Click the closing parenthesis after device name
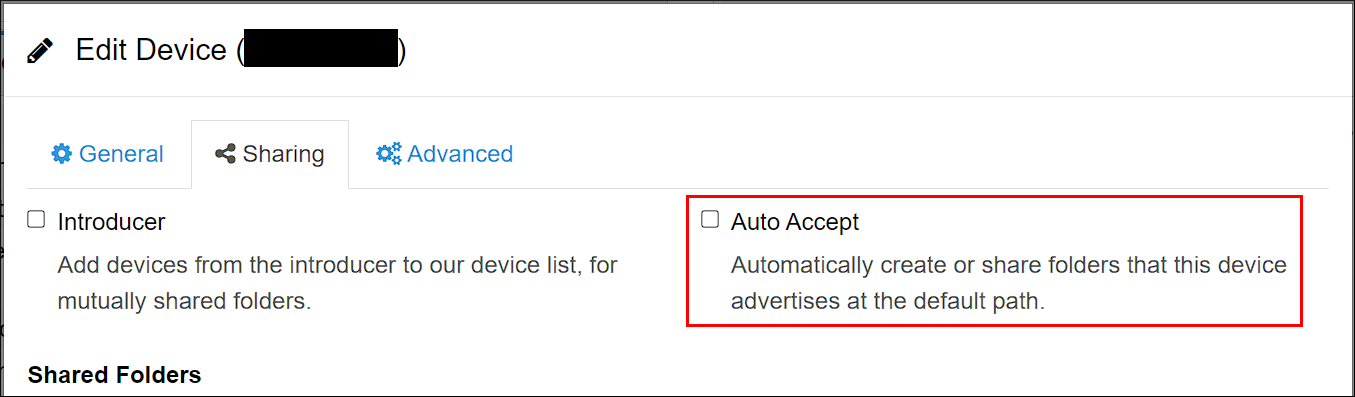 [403, 50]
